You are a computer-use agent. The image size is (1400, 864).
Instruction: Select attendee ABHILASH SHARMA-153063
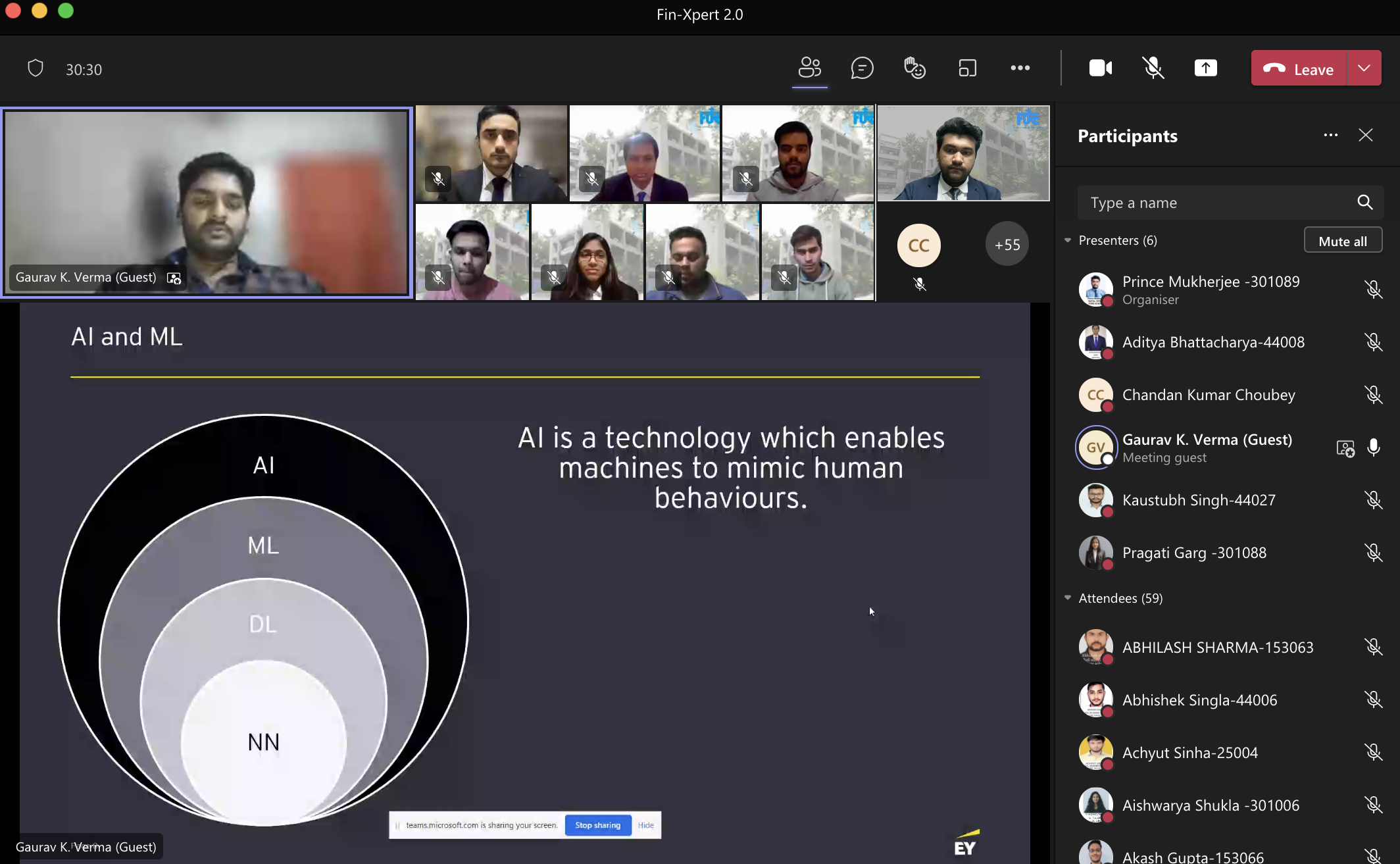(1228, 648)
